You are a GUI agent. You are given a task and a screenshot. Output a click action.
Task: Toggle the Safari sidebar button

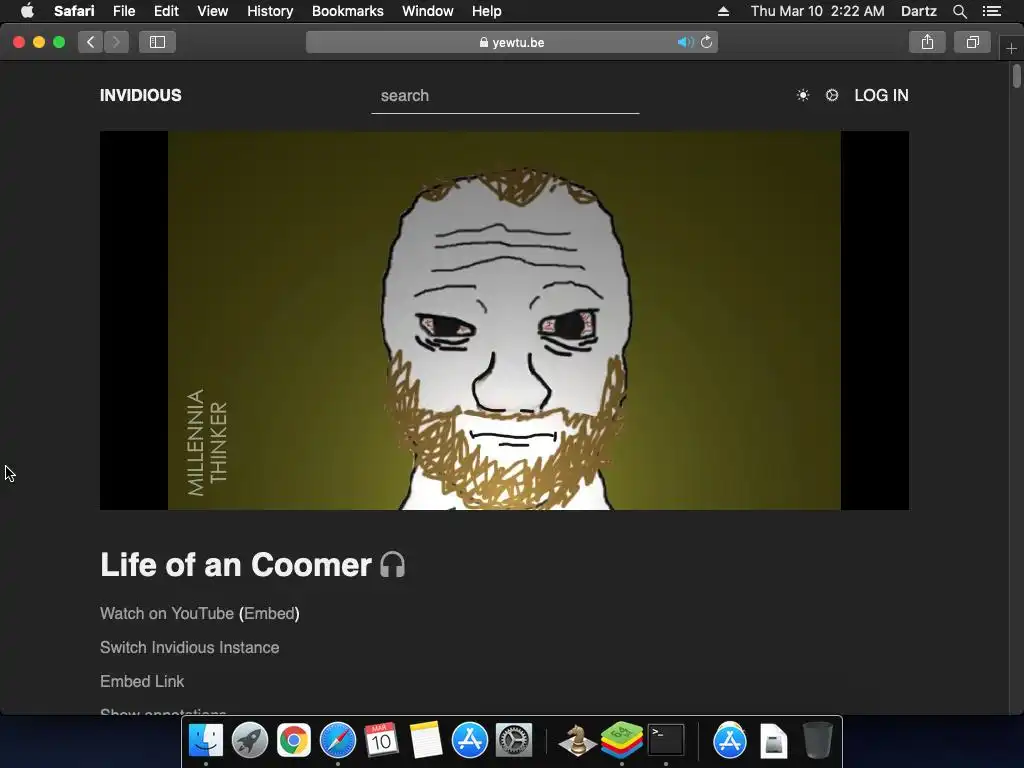point(157,42)
